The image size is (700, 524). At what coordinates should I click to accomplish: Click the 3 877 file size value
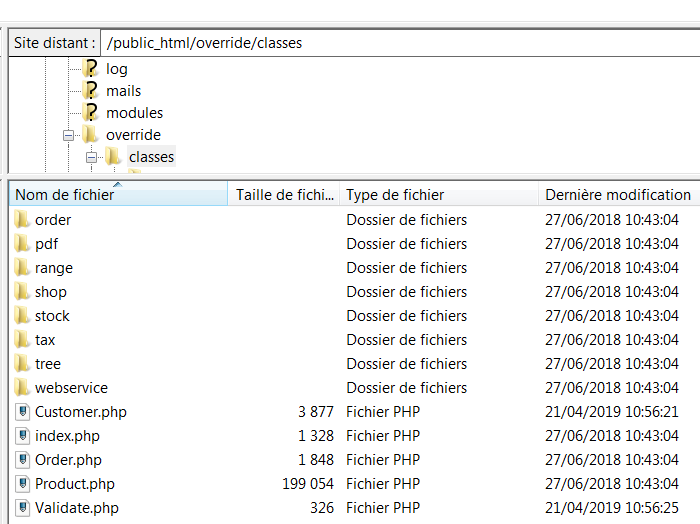click(x=316, y=412)
